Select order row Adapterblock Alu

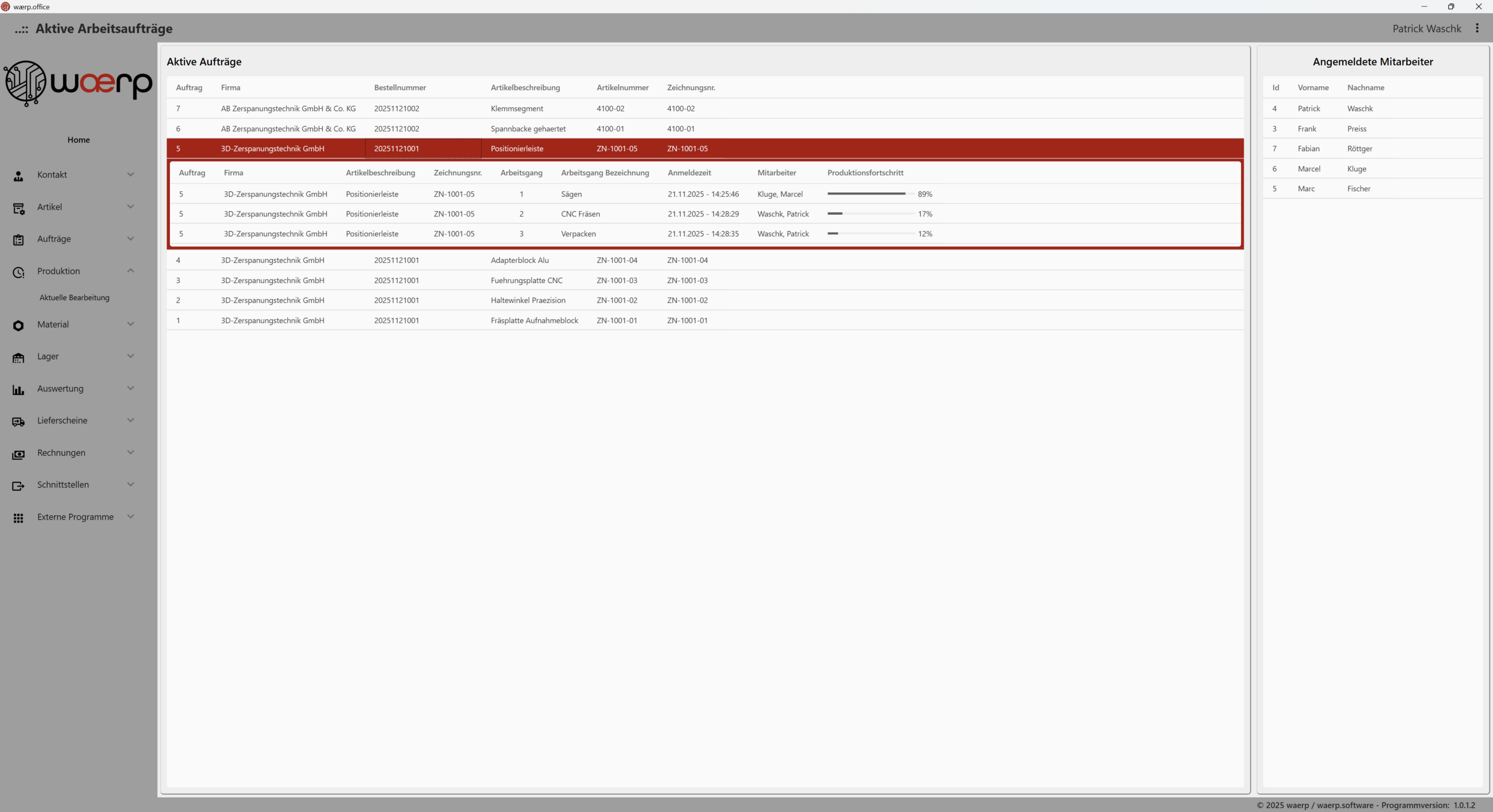519,260
